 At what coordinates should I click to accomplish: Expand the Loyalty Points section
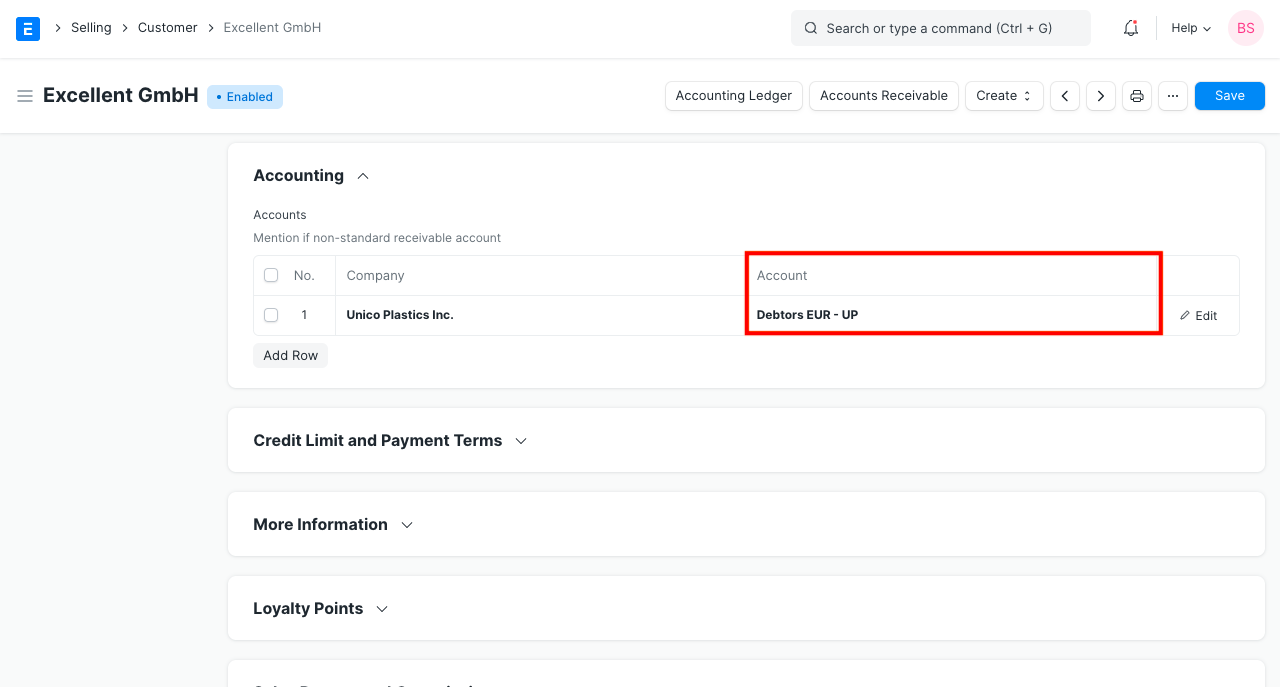(381, 608)
